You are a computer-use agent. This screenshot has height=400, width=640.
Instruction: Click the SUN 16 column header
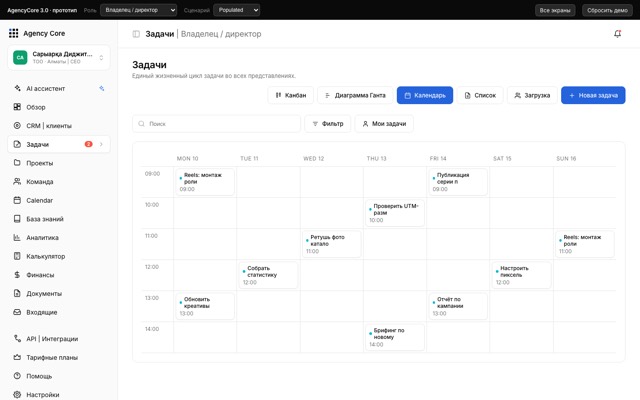pos(566,158)
